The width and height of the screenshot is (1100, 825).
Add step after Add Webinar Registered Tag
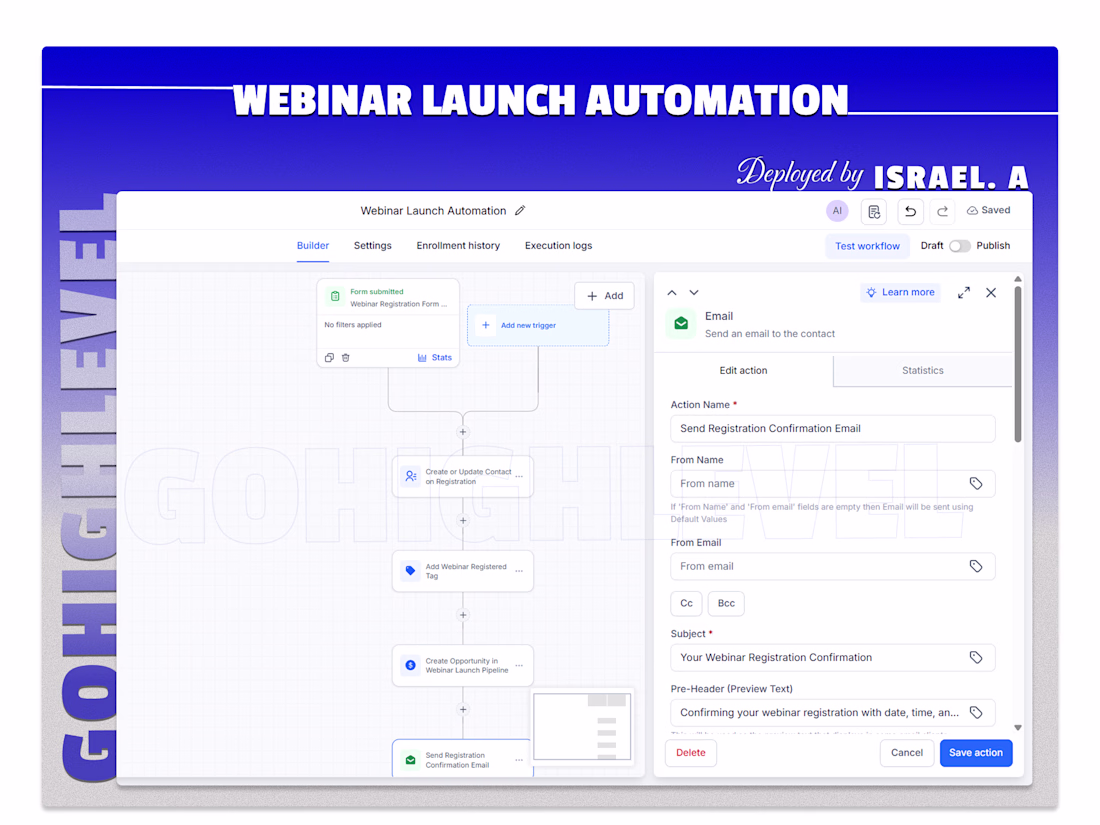462,615
